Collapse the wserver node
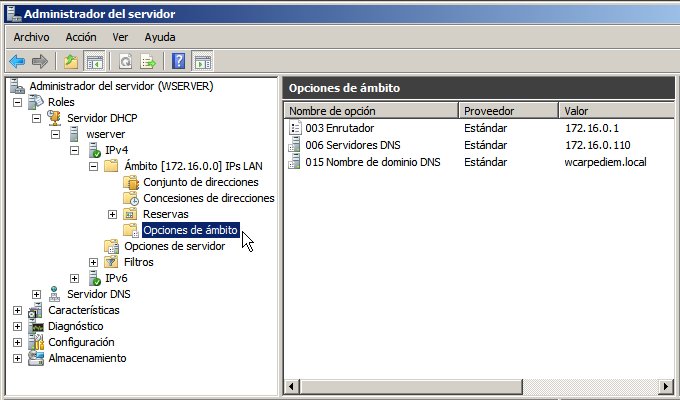This screenshot has width=680, height=400. click(x=56, y=134)
